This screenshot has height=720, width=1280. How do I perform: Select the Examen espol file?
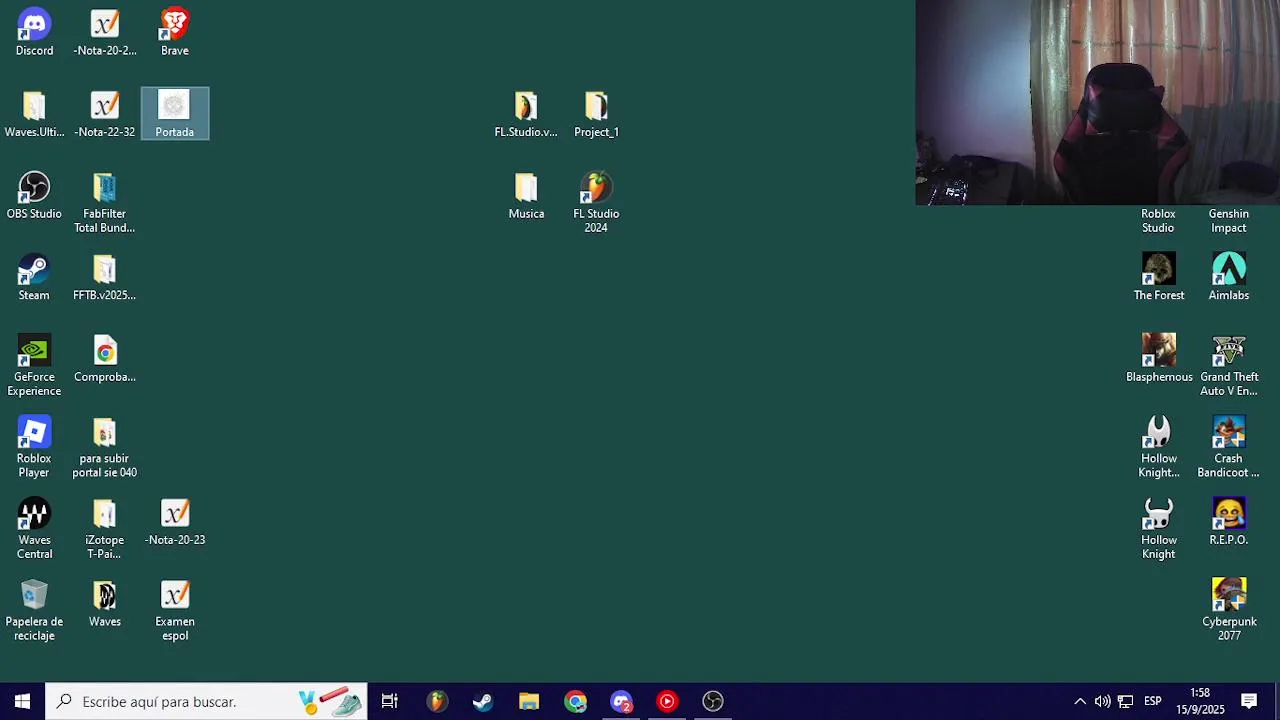175,610
